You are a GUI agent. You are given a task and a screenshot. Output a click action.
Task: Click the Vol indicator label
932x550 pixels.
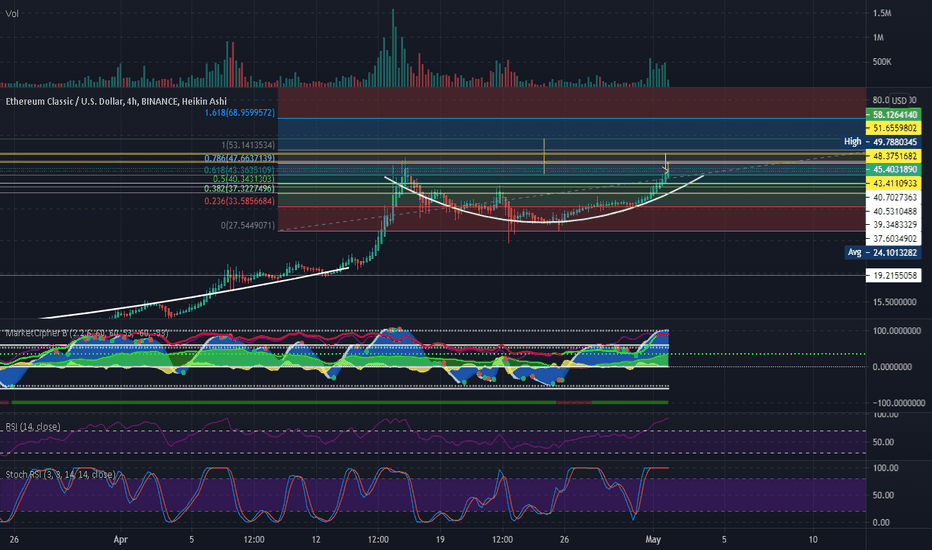pyautogui.click(x=12, y=13)
